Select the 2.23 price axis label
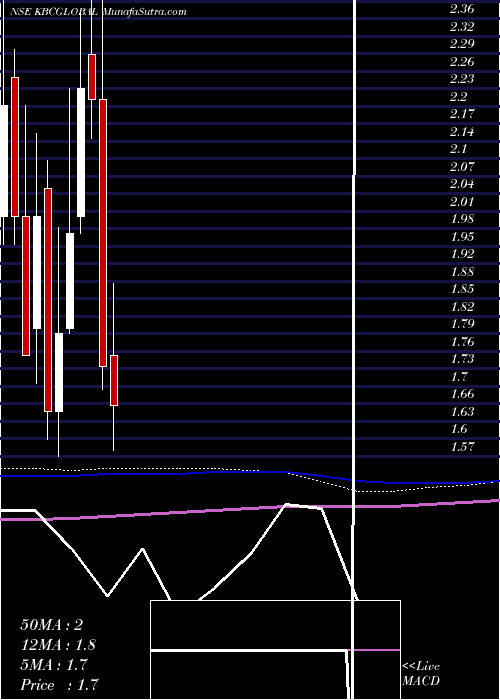Image resolution: width=500 pixels, height=700 pixels. 462,79
